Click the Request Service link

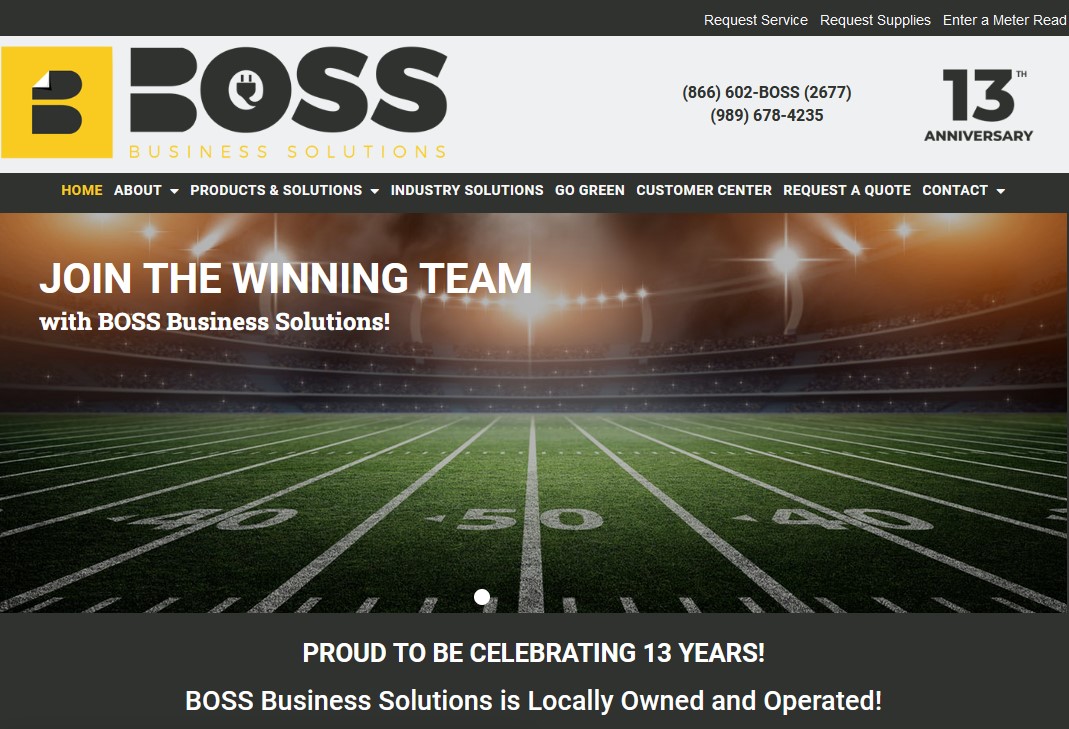click(755, 20)
